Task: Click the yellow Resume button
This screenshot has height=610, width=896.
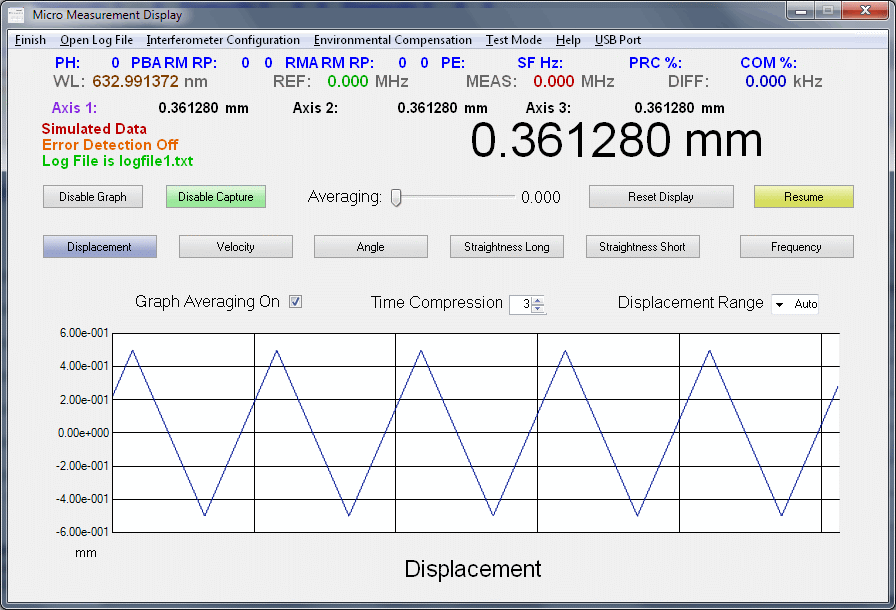Action: (x=803, y=197)
